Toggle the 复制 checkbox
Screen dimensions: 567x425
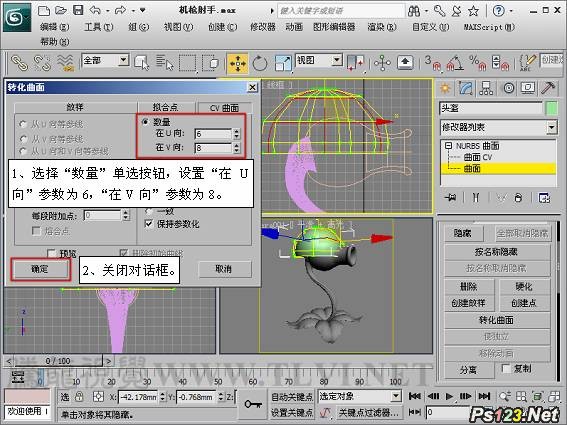(x=506, y=369)
